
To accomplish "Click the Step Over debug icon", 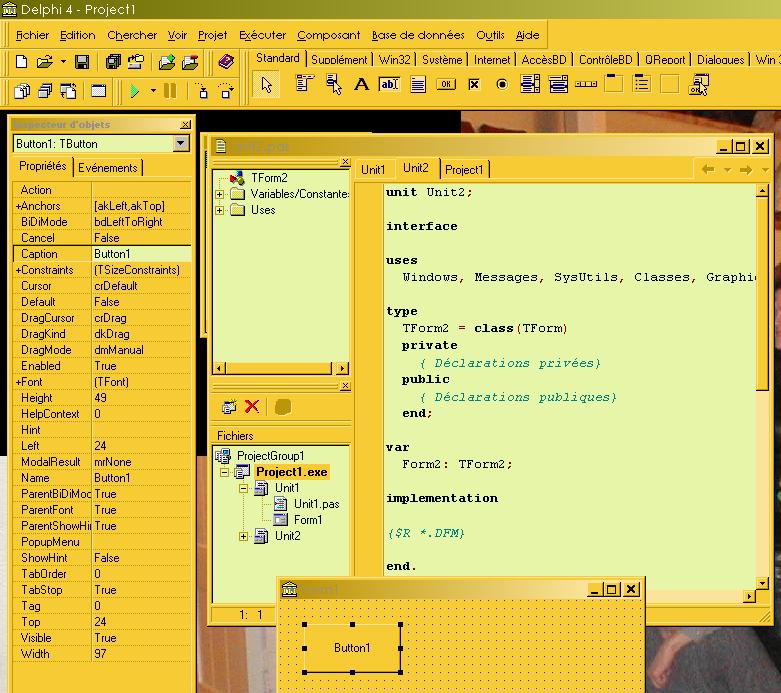I will 226,91.
